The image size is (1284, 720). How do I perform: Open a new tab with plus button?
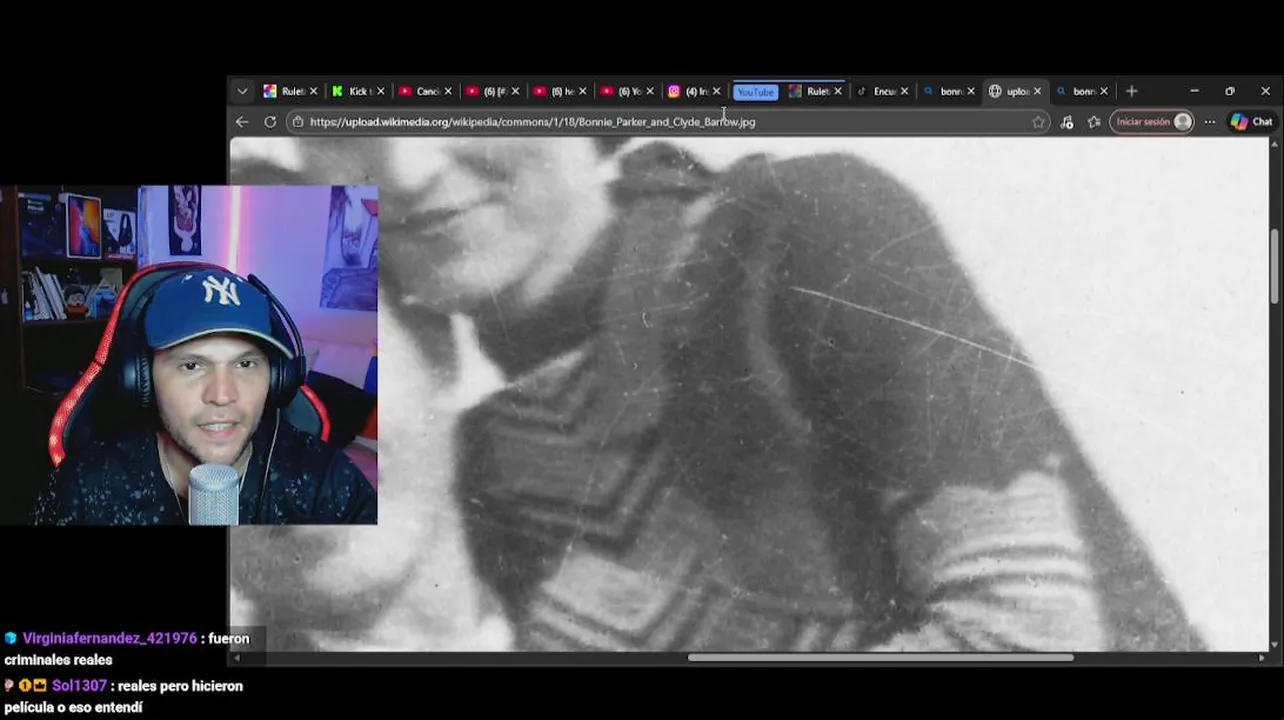point(1131,91)
